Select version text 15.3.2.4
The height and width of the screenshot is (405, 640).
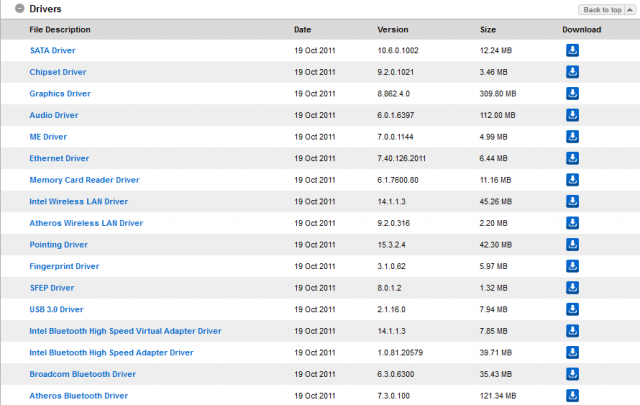click(x=391, y=245)
